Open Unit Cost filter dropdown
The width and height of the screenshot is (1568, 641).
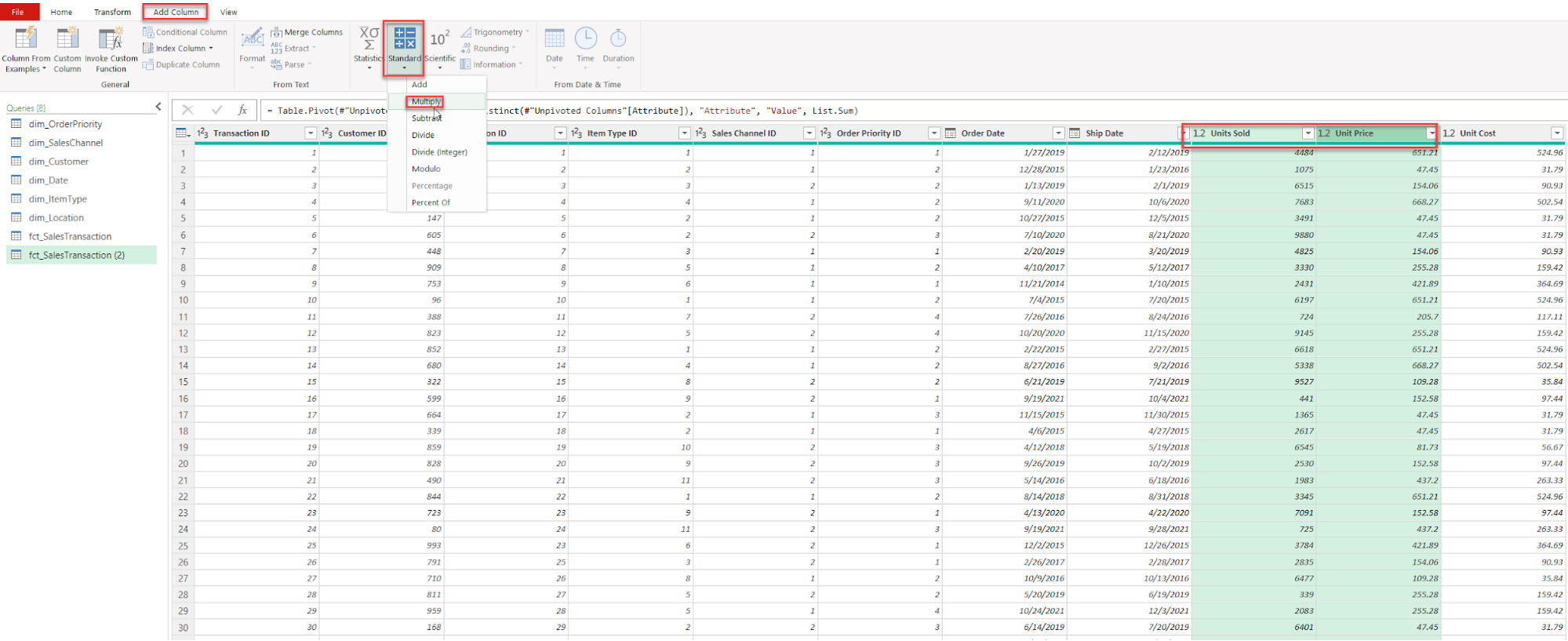pos(1558,133)
